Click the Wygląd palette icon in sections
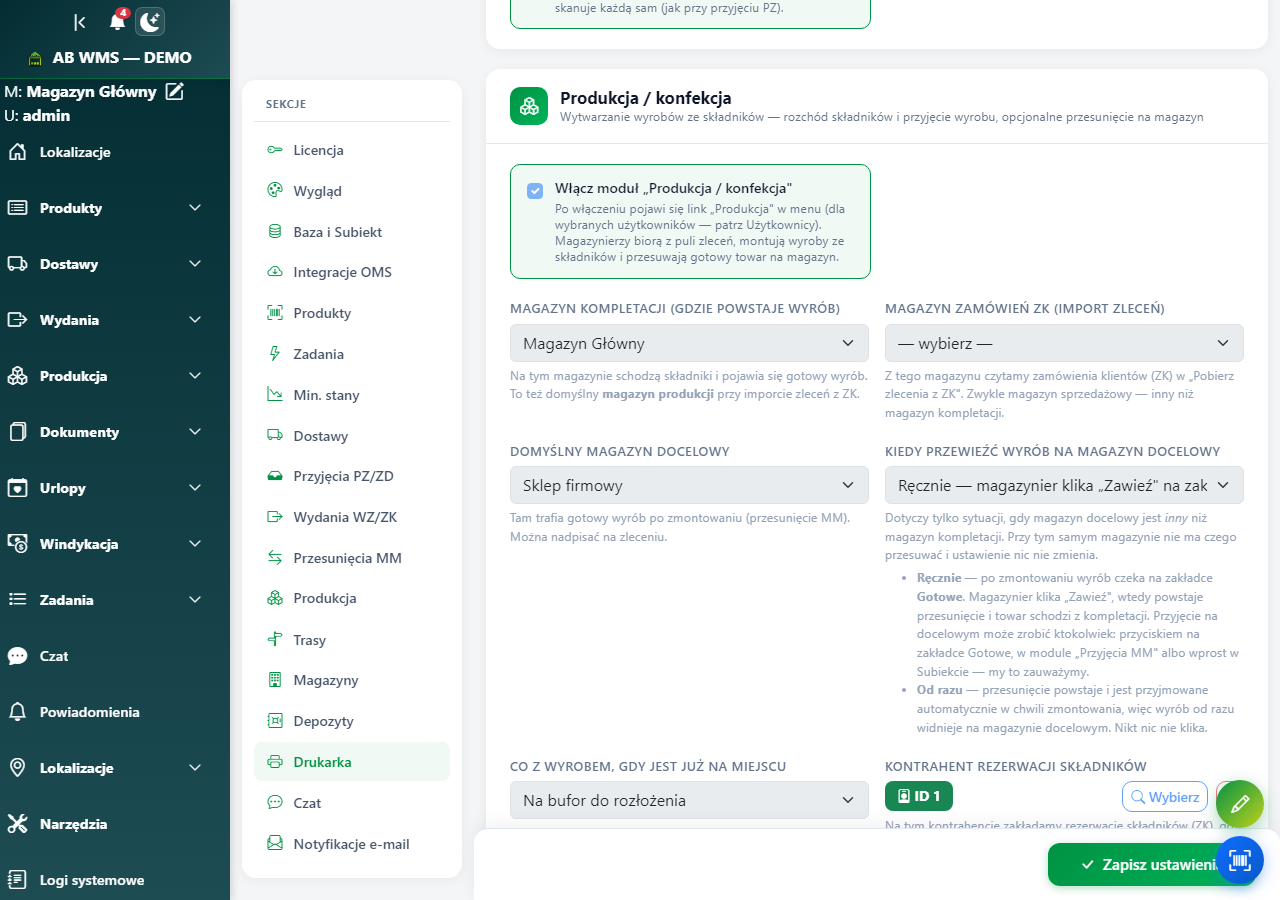The image size is (1280, 900). (275, 191)
